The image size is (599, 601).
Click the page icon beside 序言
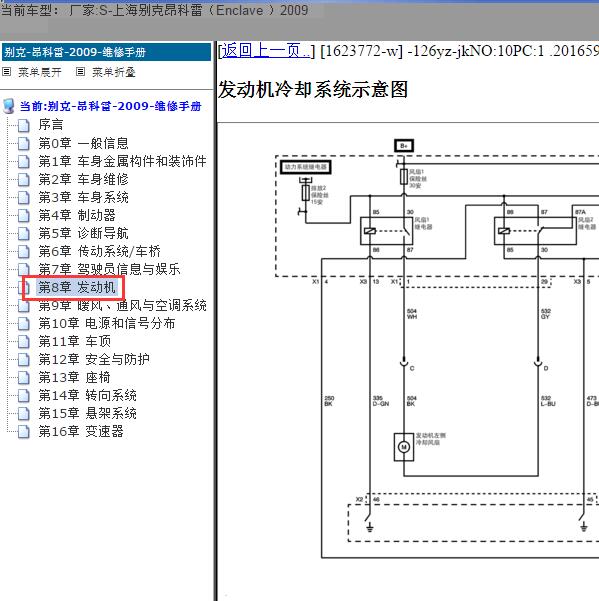(24, 125)
